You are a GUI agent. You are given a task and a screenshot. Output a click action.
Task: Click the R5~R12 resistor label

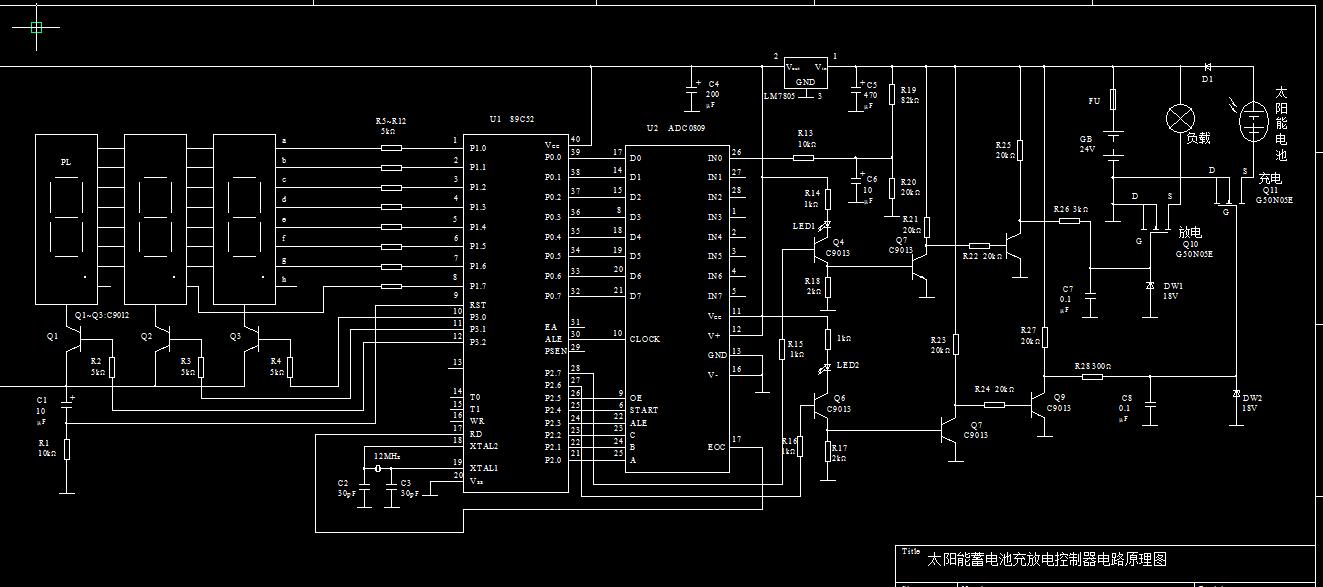tap(390, 121)
